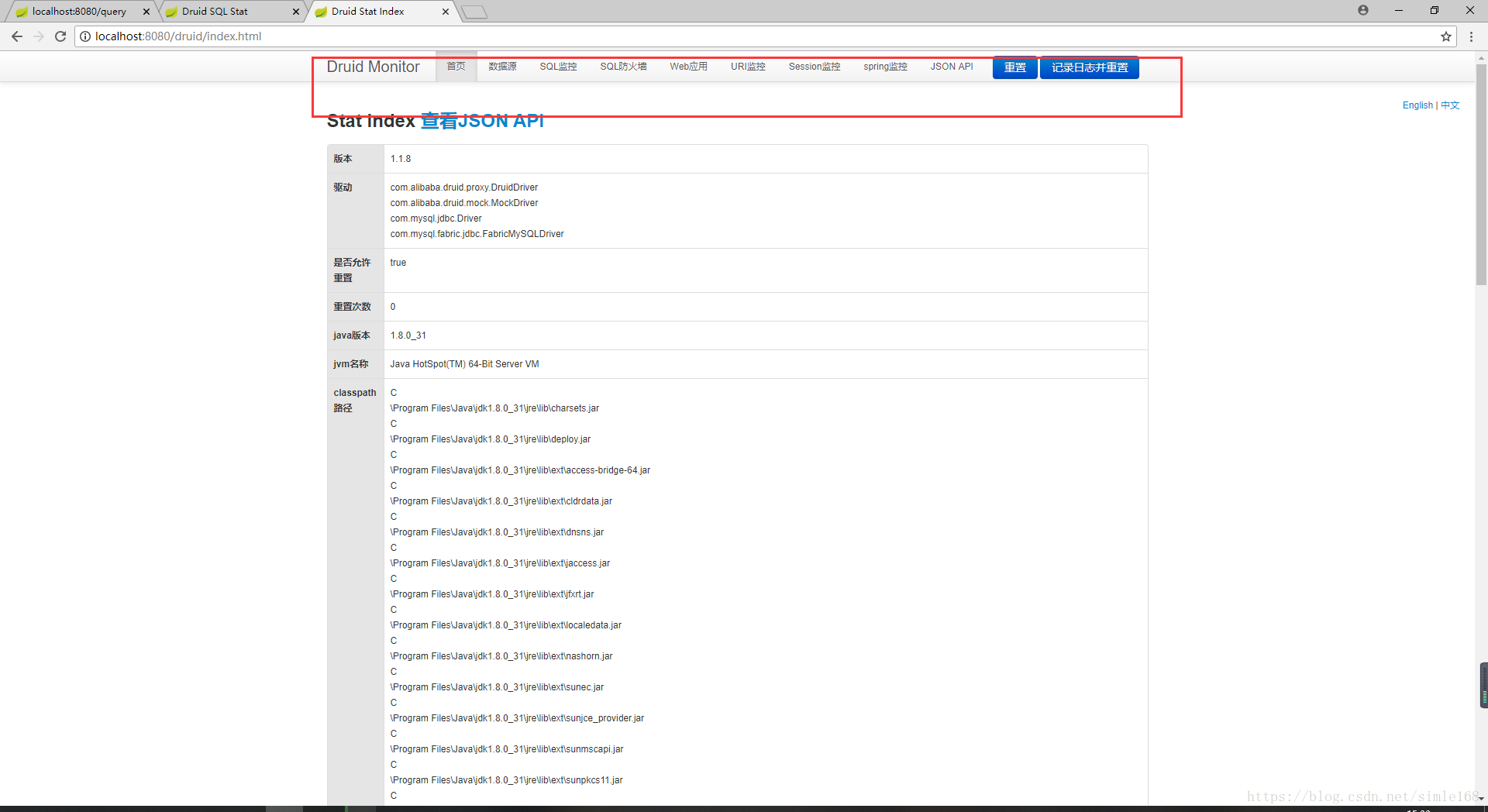The image size is (1488, 812).
Task: Open the 查看JSON API heading link
Action: pyautogui.click(x=482, y=121)
